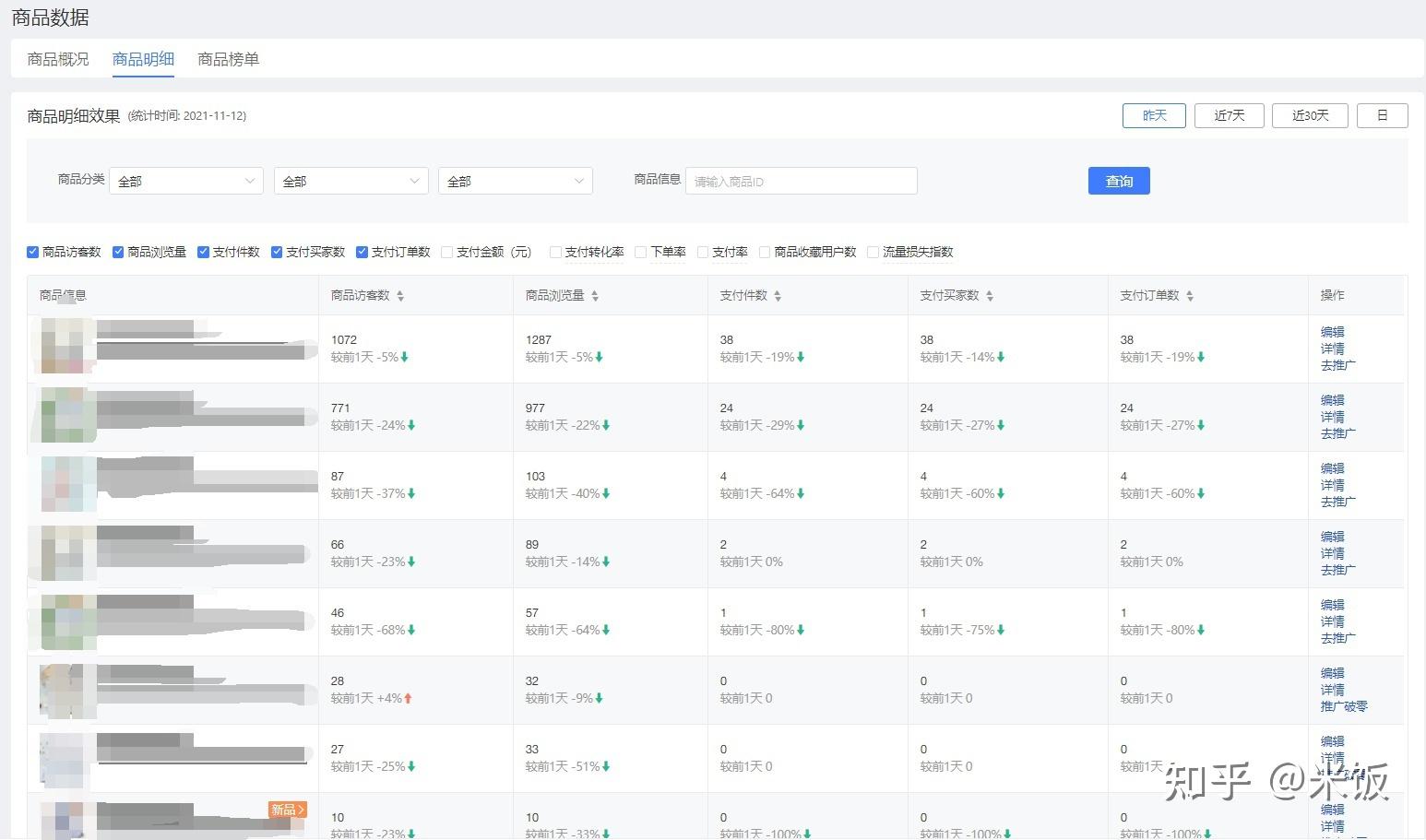This screenshot has height=840, width=1426.
Task: Uncheck the 支付买家数 checkbox
Action: pos(277,252)
